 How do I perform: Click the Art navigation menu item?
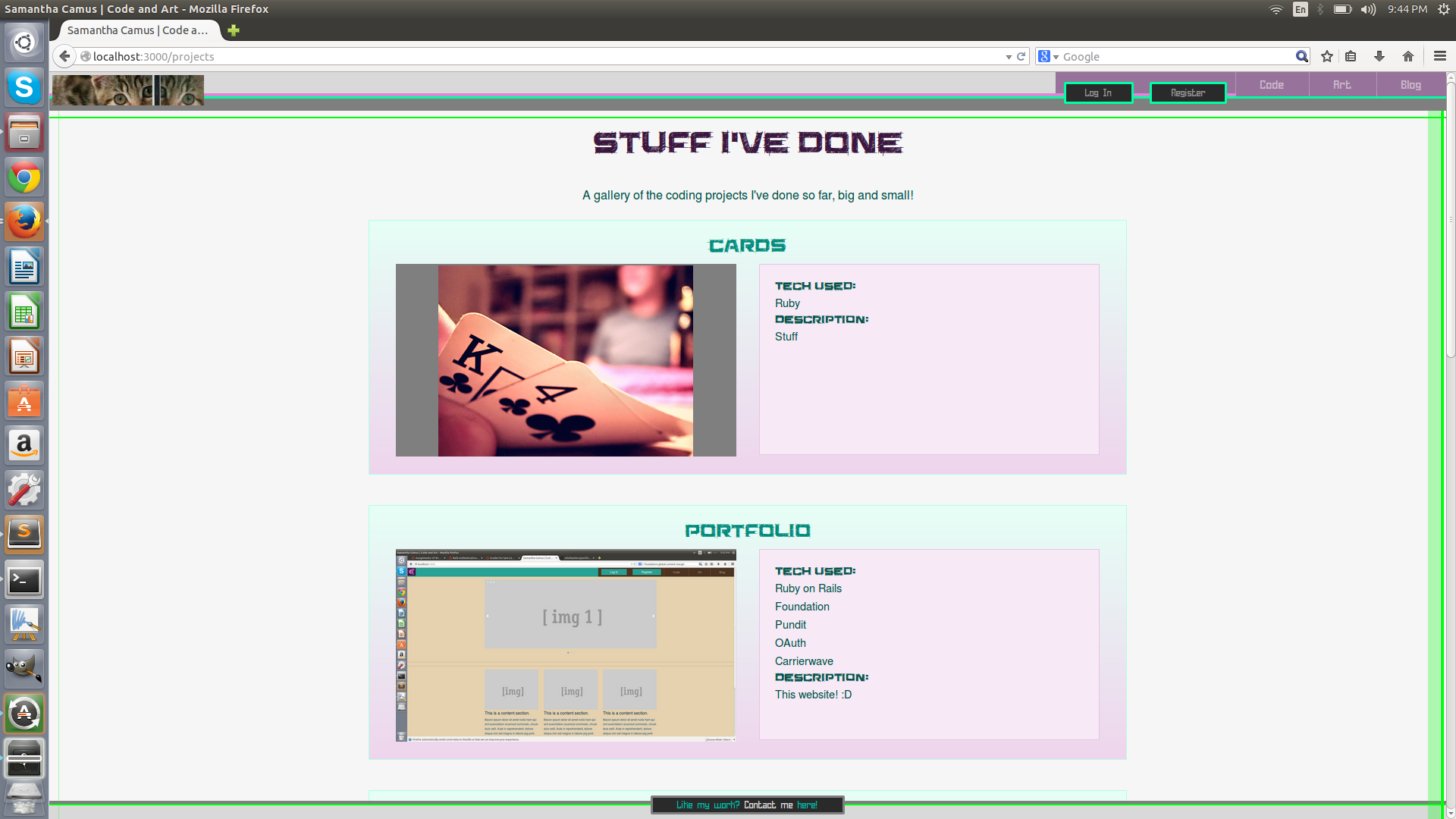tap(1342, 84)
